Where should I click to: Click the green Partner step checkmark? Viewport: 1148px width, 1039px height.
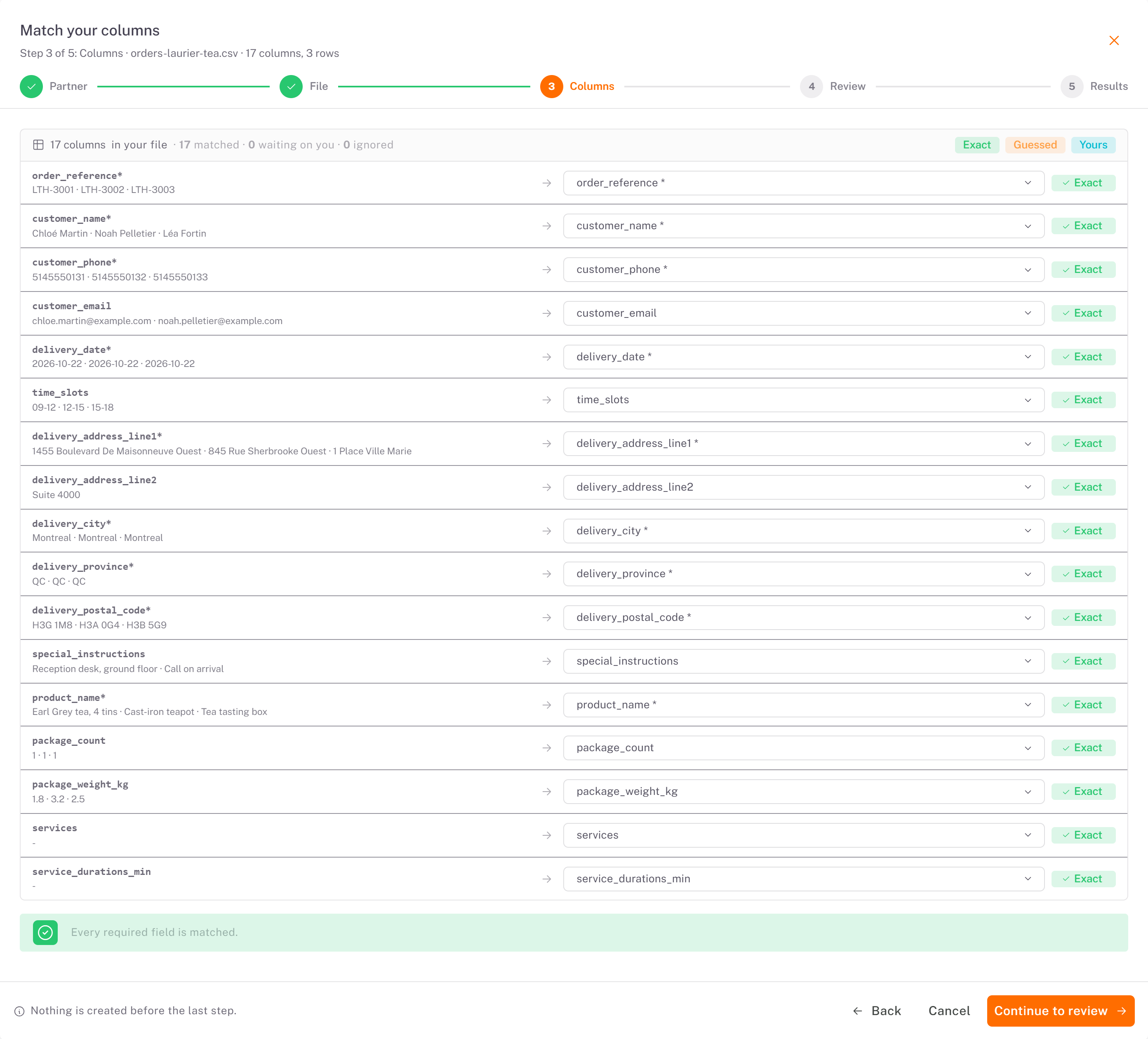point(31,87)
